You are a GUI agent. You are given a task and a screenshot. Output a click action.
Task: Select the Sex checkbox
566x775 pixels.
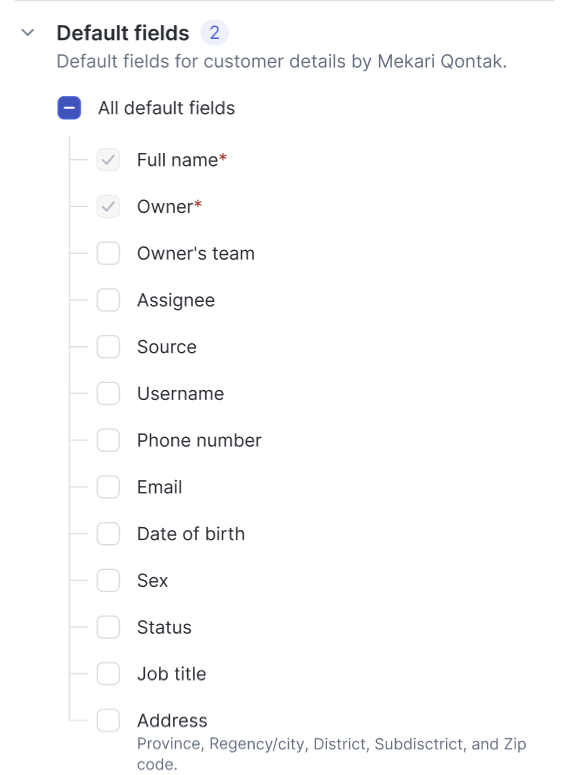(108, 580)
